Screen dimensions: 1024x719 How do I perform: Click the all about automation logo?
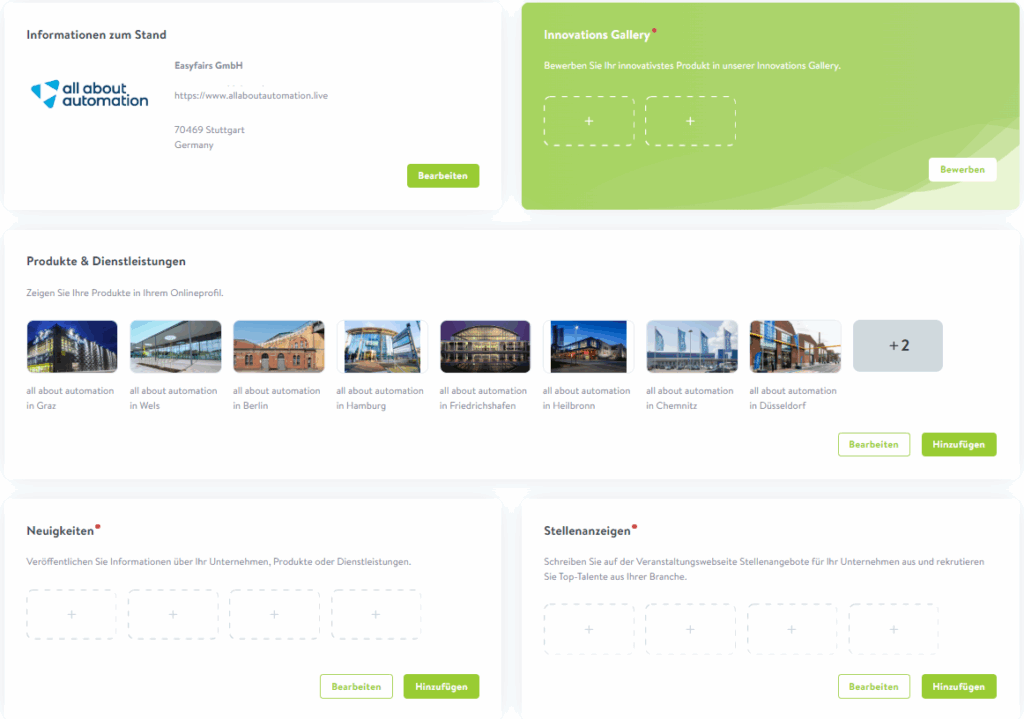pos(90,94)
